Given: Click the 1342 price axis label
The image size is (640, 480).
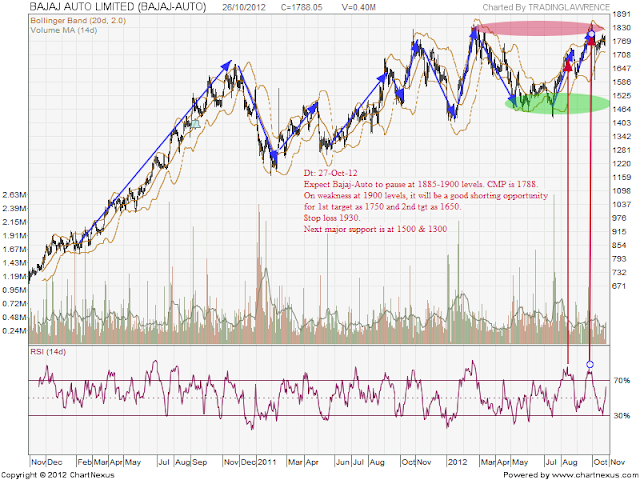Looking at the screenshot, I should tap(622, 136).
